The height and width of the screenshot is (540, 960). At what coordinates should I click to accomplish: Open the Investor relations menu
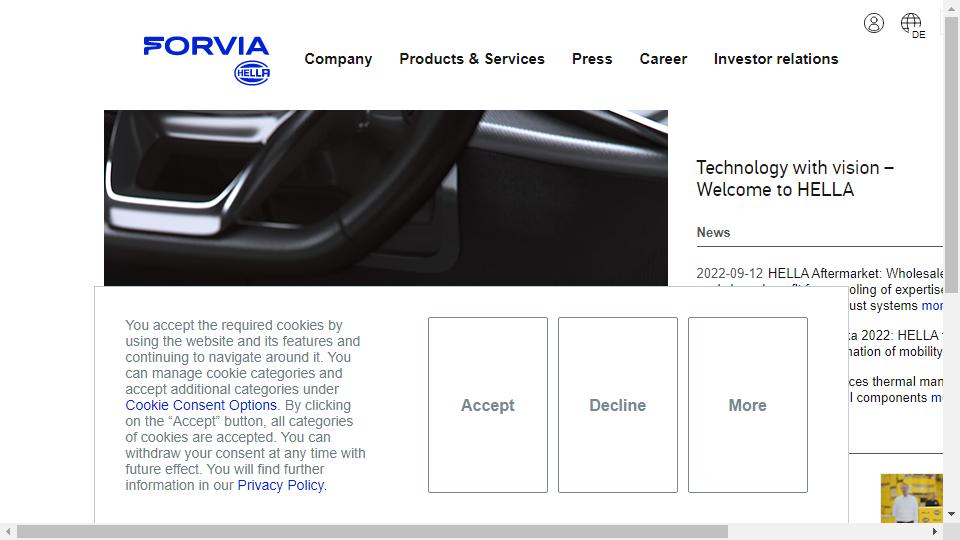[x=776, y=59]
